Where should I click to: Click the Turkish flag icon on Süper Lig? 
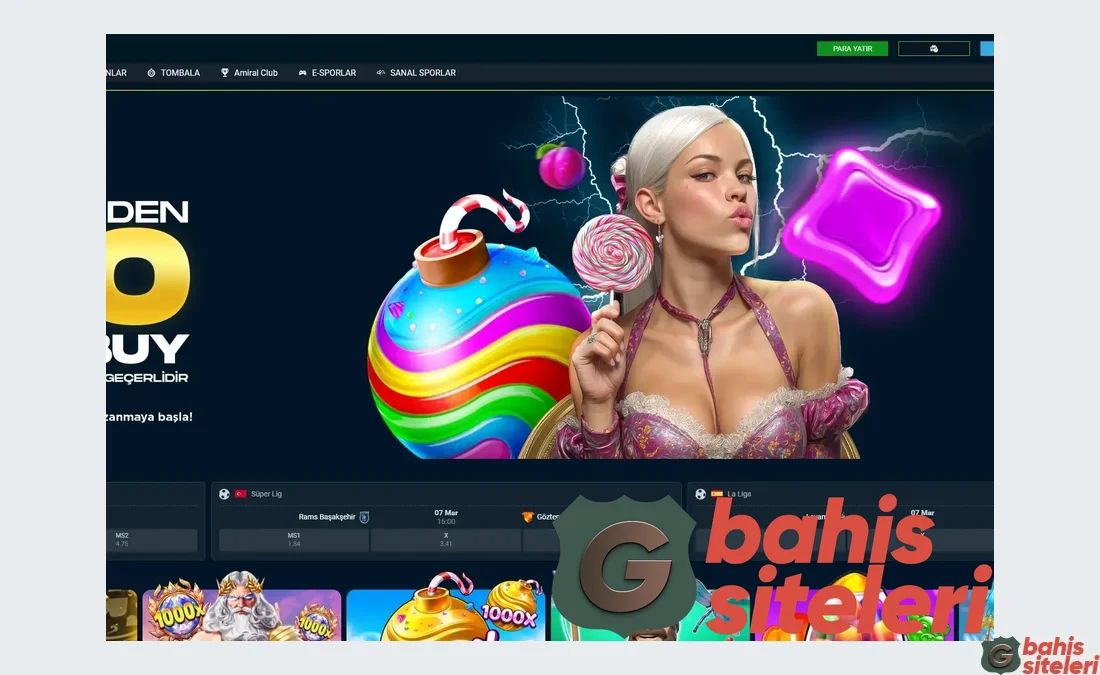point(240,493)
